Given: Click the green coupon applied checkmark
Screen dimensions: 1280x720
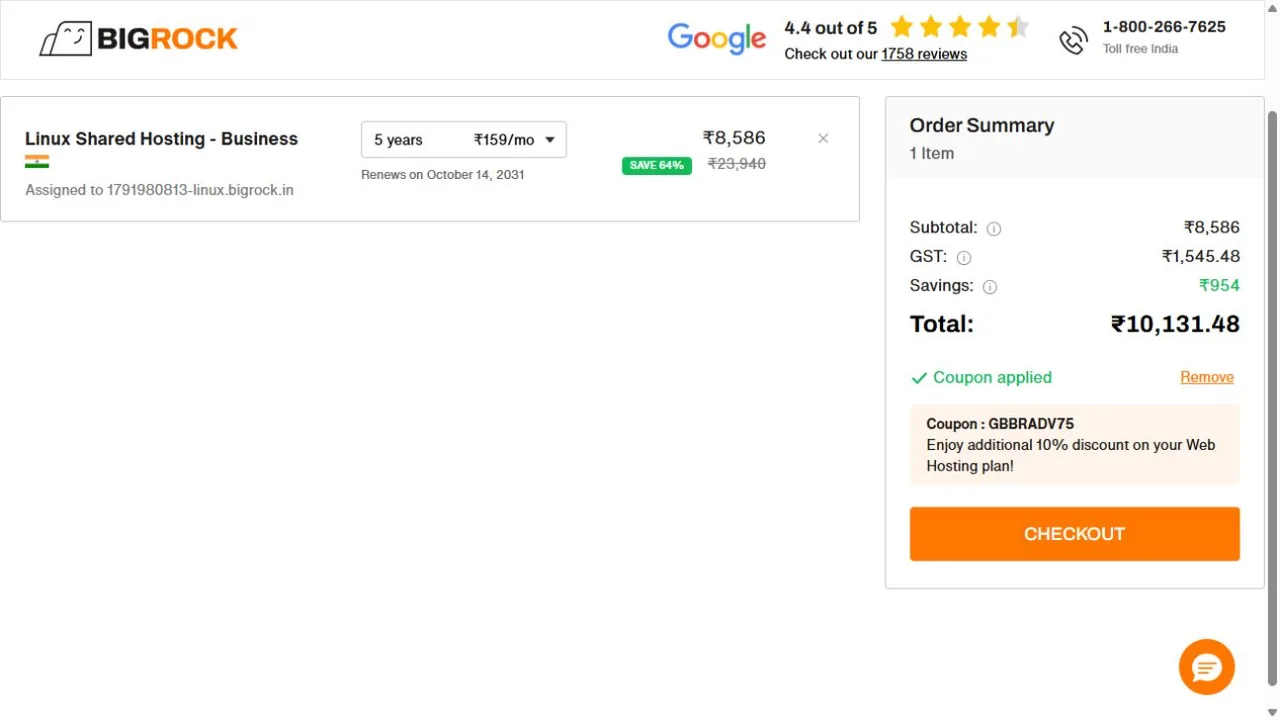Looking at the screenshot, I should coord(919,378).
